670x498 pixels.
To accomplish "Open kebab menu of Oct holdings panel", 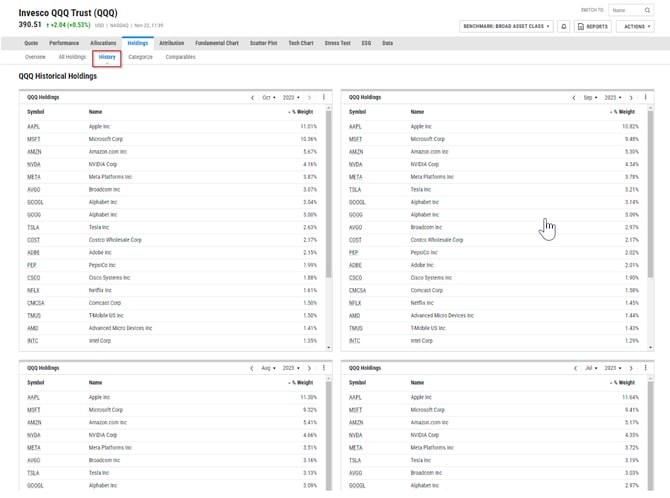I will click(x=324, y=97).
